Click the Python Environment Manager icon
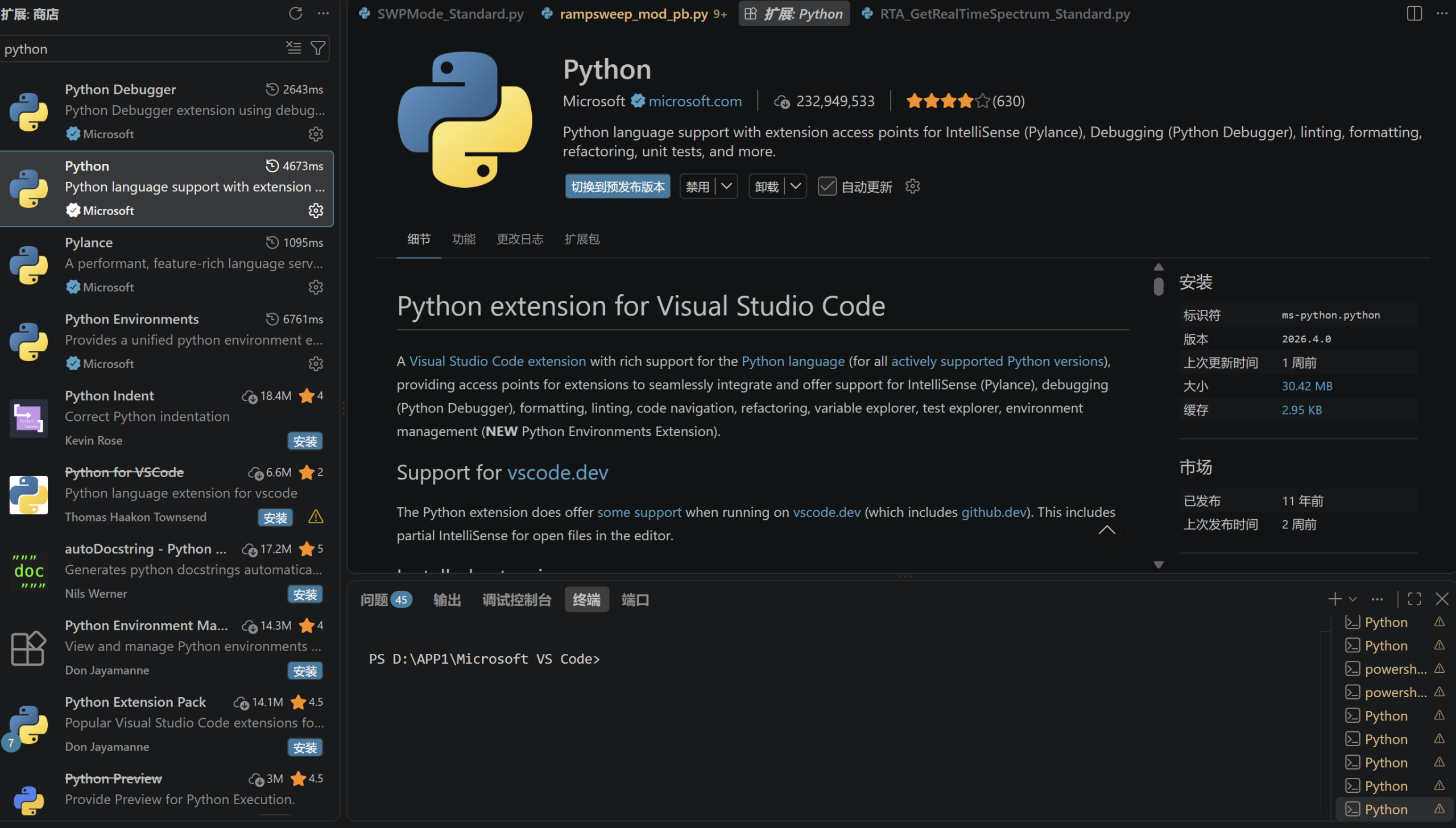Image resolution: width=1456 pixels, height=828 pixels. (28, 648)
